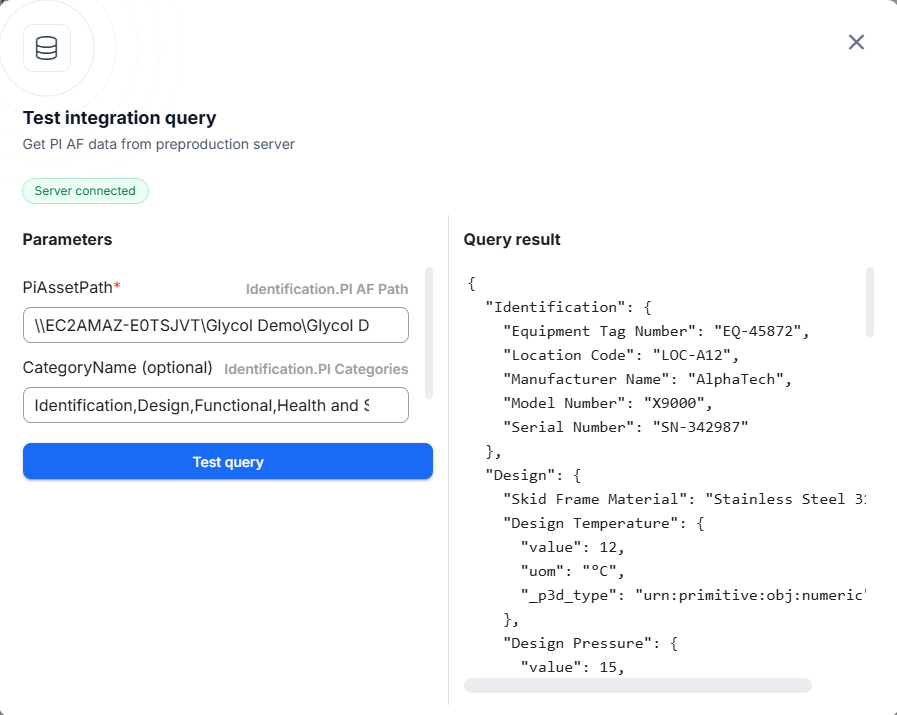The height and width of the screenshot is (715, 897).
Task: Click the Get PI AF data subtitle text
Action: click(158, 144)
